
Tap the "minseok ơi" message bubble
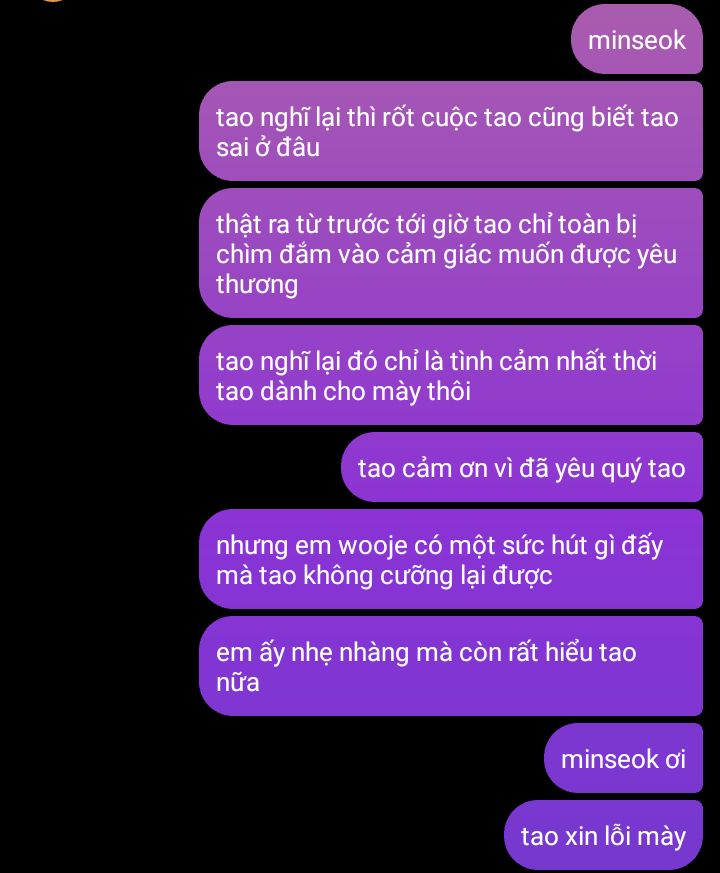[x=623, y=758]
